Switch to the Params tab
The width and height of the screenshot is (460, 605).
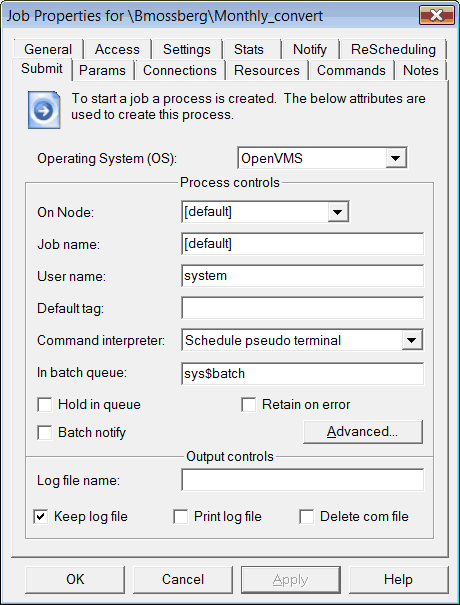(102, 71)
